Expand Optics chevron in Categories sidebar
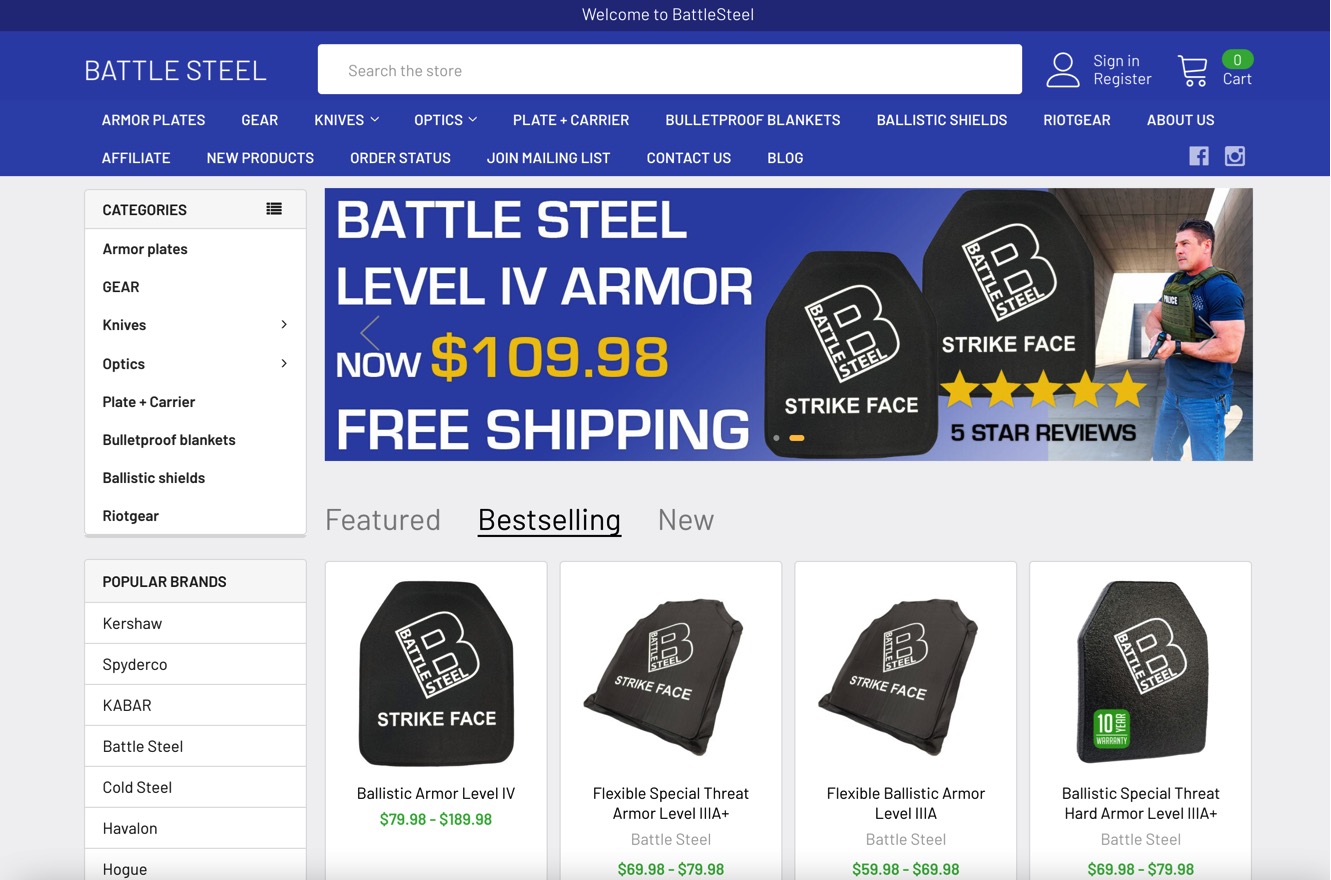Image resolution: width=1331 pixels, height=880 pixels. (x=284, y=363)
